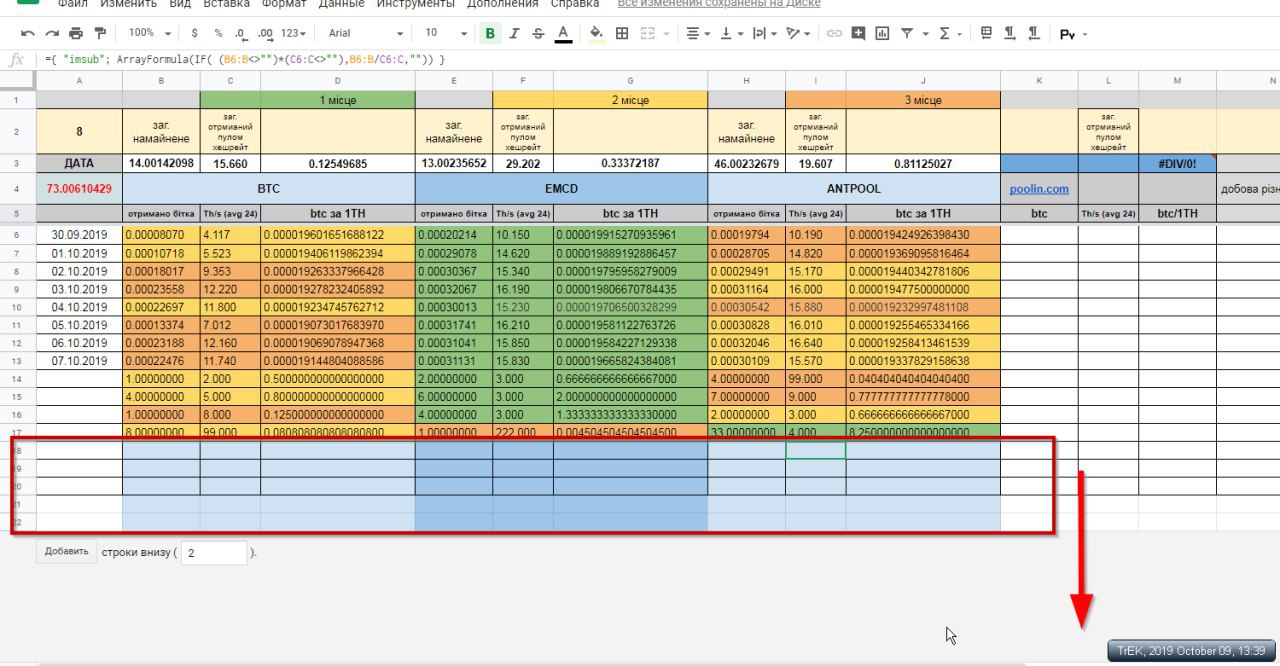This screenshot has height=666, width=1280.
Task: Insert a link with the toolbar icon
Action: pos(834,33)
